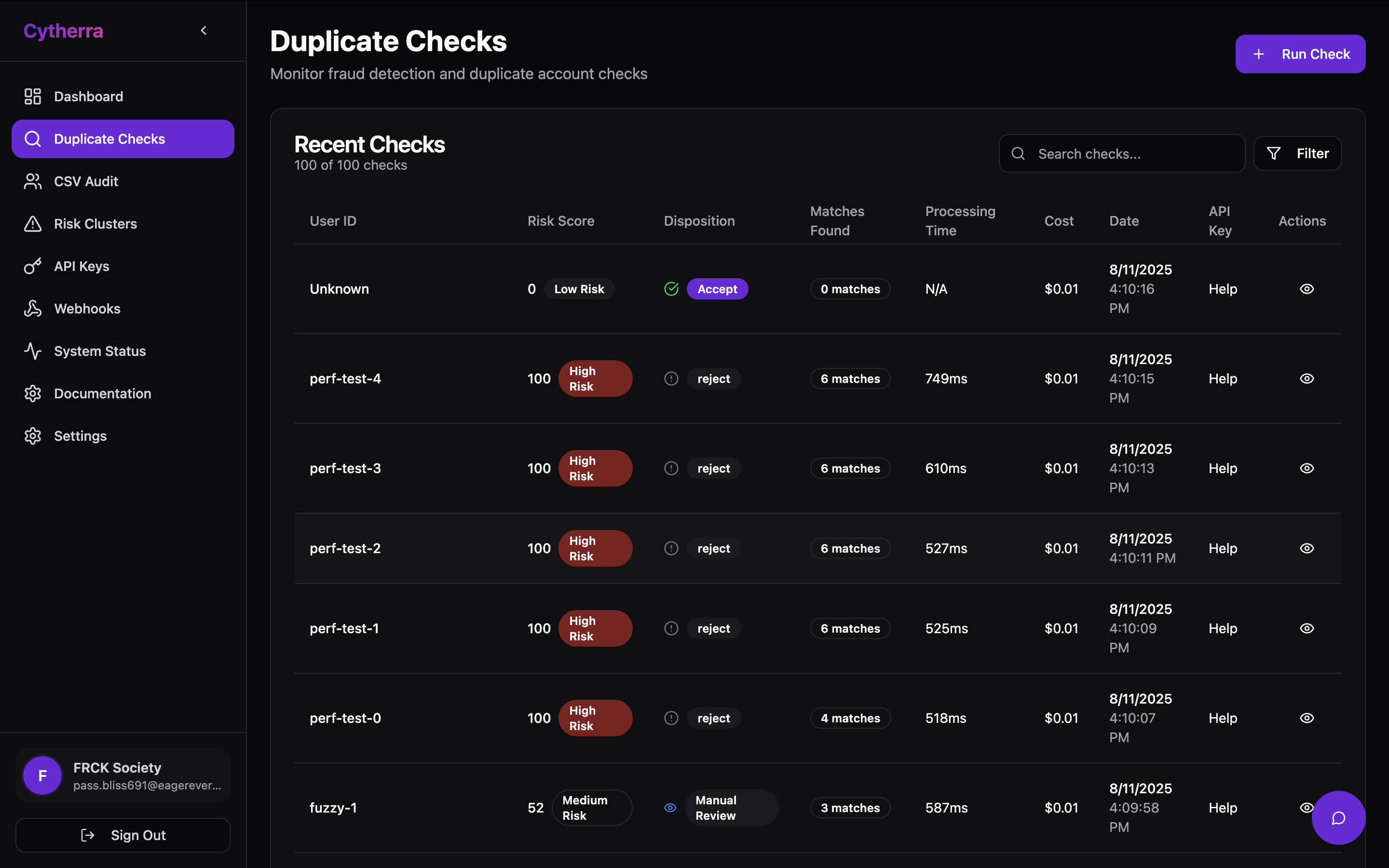View details eye icon for perf-test-3
1389x868 pixels.
pyautogui.click(x=1307, y=468)
